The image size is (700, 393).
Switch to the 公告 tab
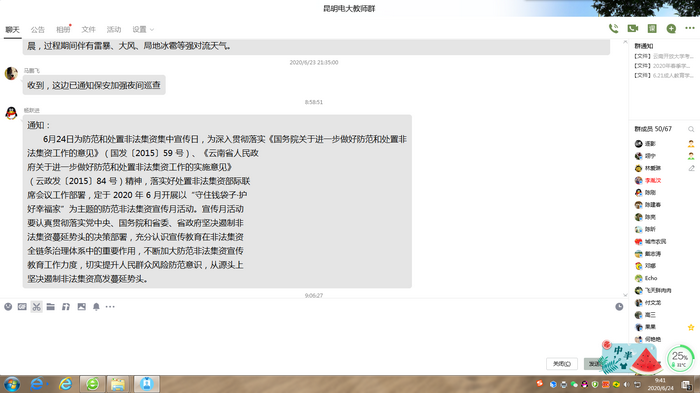[x=38, y=29]
